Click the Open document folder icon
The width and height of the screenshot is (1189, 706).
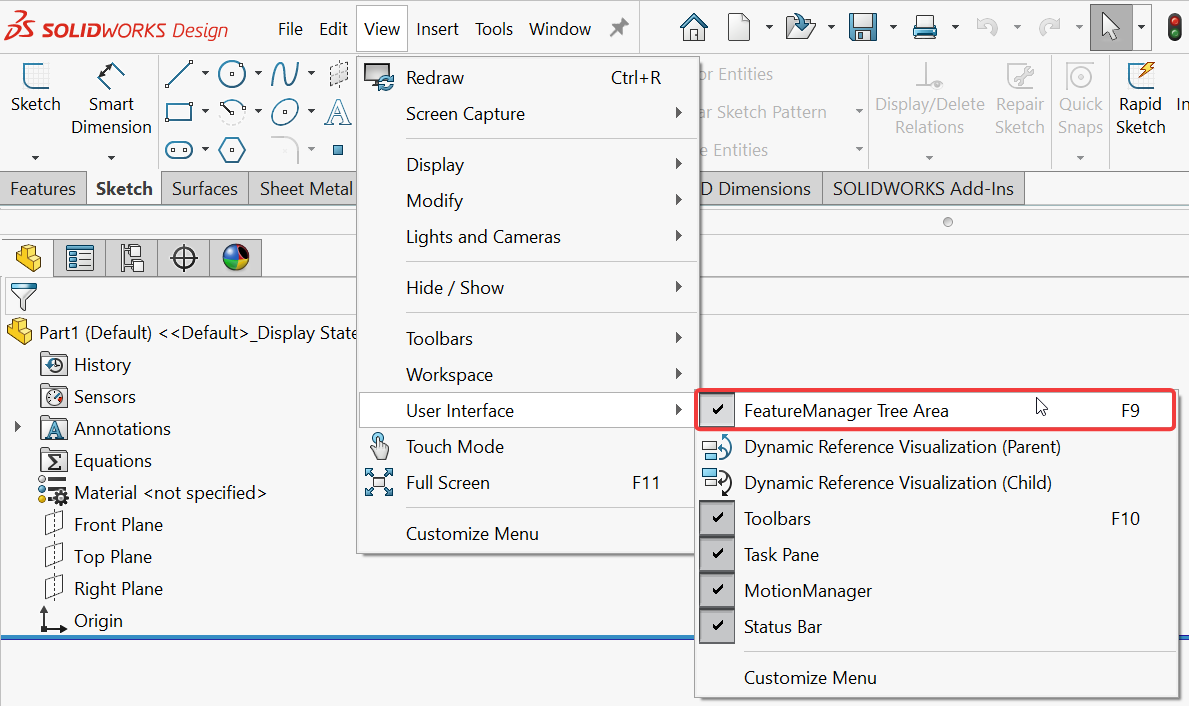[x=800, y=28]
